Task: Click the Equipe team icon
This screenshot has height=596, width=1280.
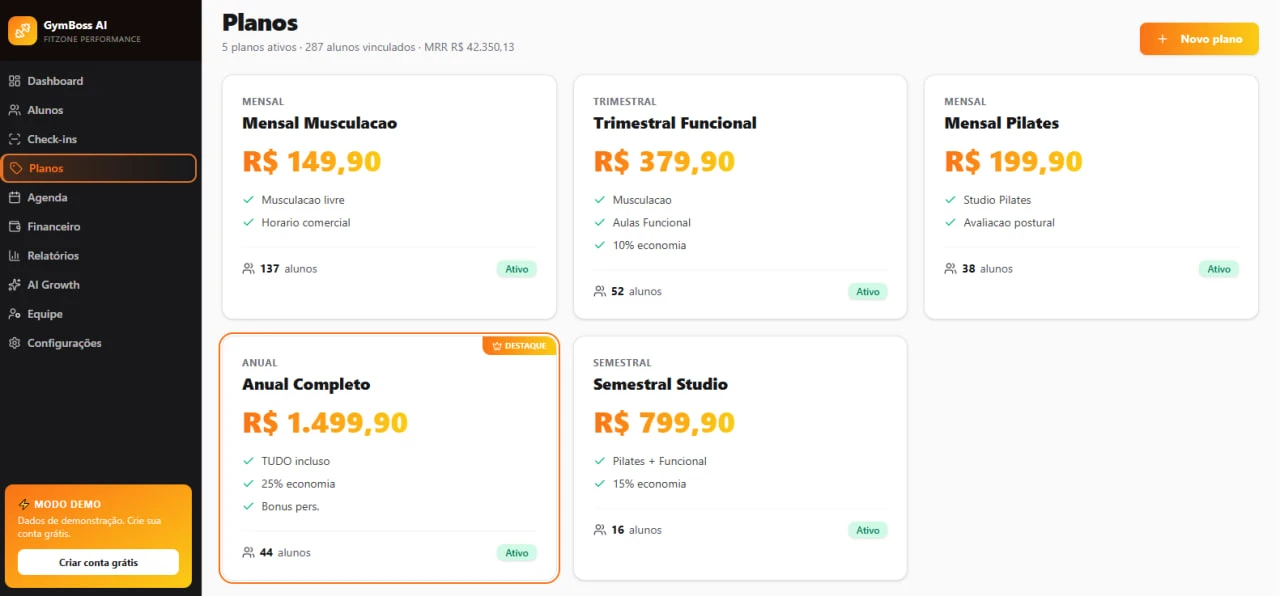Action: 14,313
